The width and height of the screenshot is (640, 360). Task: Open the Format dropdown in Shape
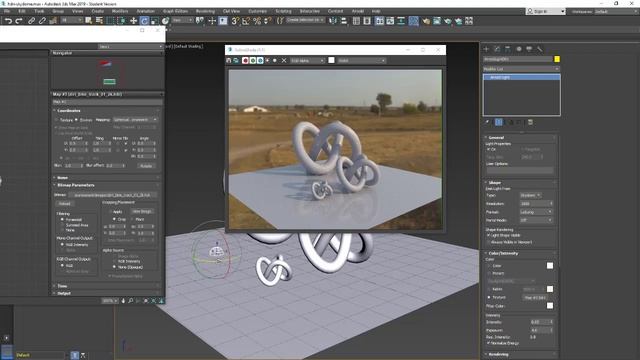tap(536, 212)
